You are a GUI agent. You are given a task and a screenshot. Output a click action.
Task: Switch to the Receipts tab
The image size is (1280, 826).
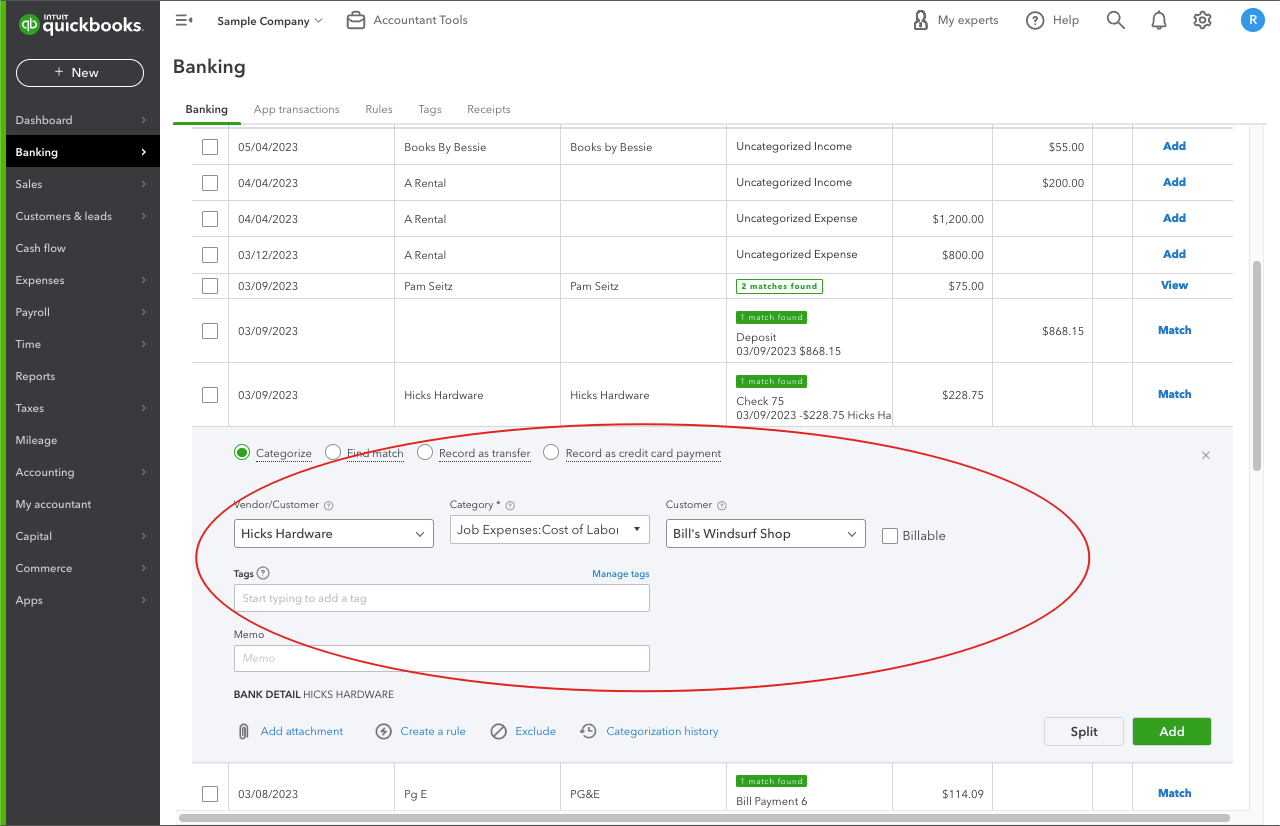[x=489, y=109]
